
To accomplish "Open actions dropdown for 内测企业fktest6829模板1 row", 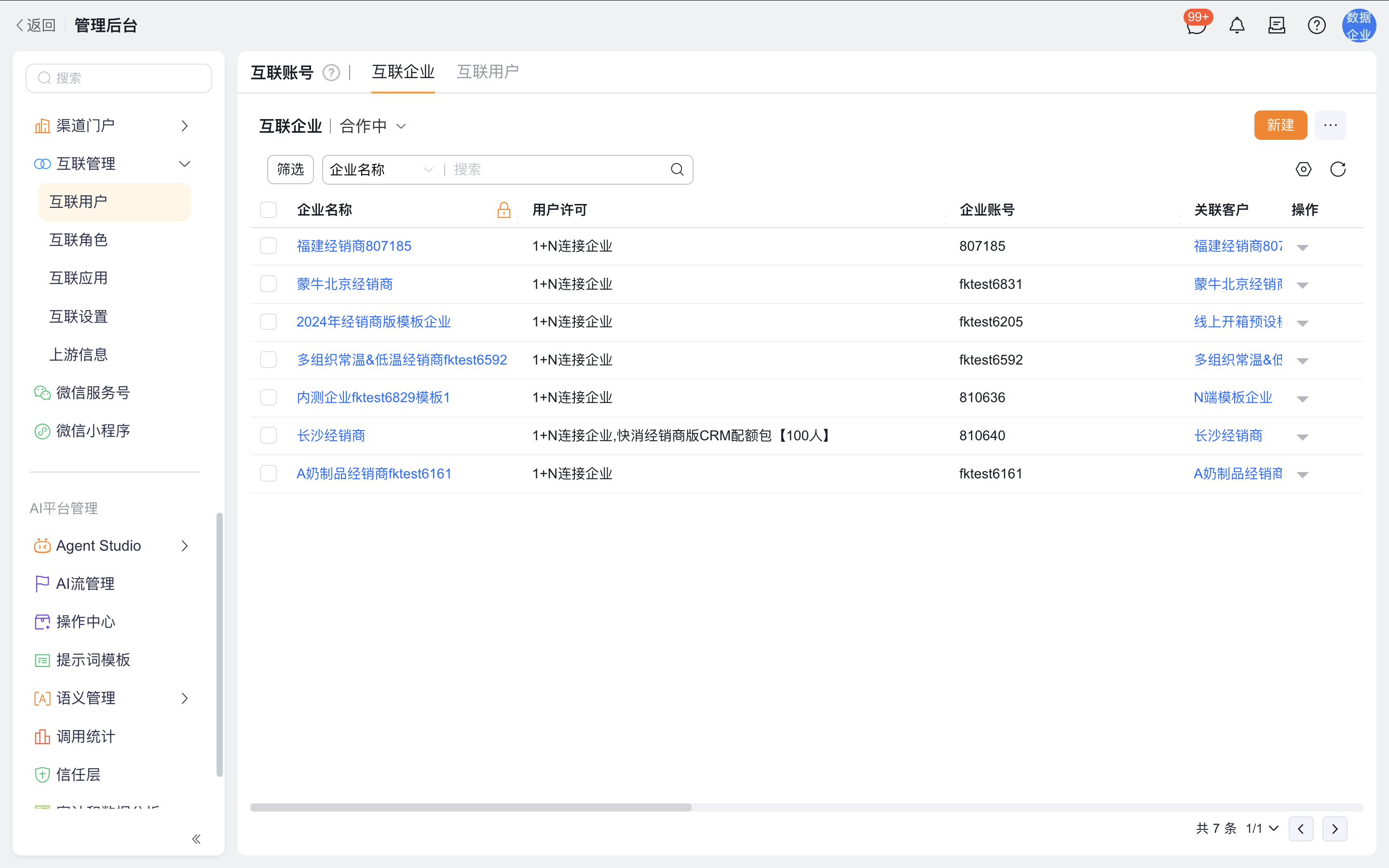I will (x=1302, y=398).
